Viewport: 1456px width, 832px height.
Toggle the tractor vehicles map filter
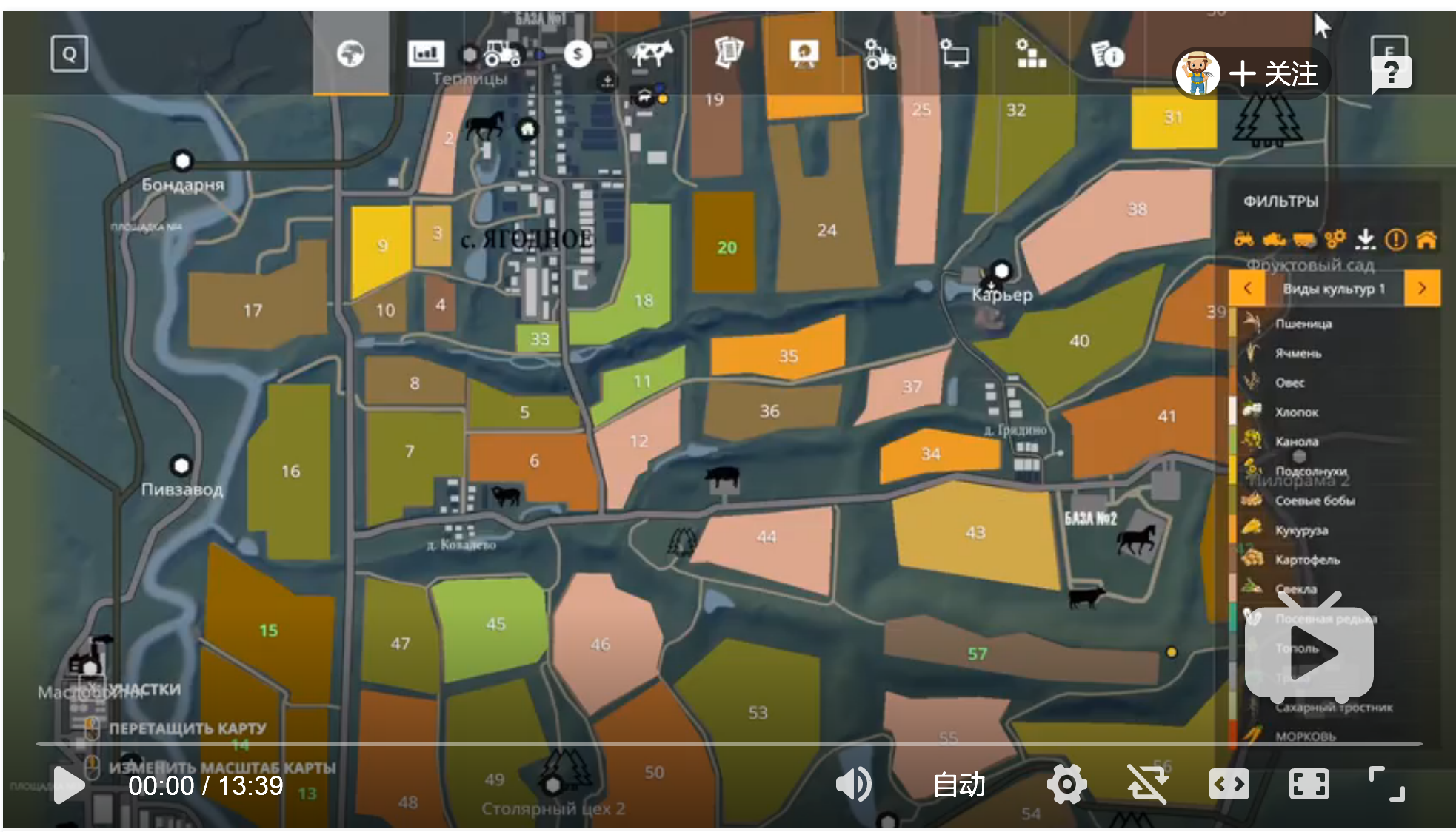pyautogui.click(x=1244, y=239)
